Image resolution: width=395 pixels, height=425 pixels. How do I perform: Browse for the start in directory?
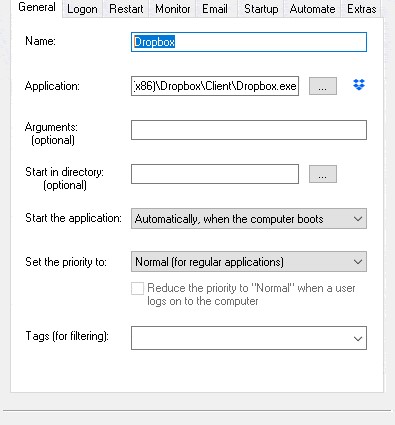[x=323, y=174]
